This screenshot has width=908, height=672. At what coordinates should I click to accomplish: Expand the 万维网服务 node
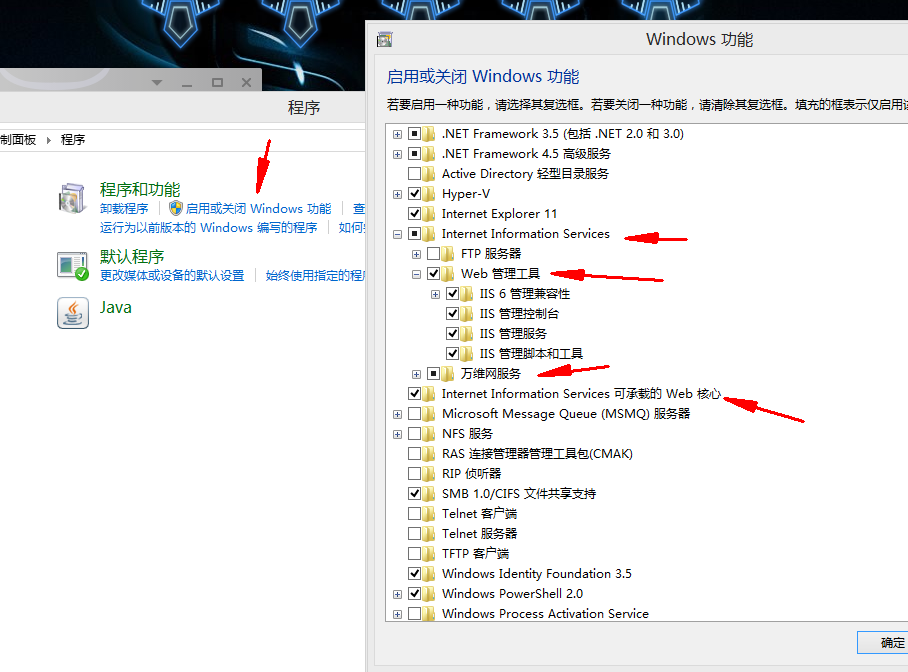[x=416, y=374]
